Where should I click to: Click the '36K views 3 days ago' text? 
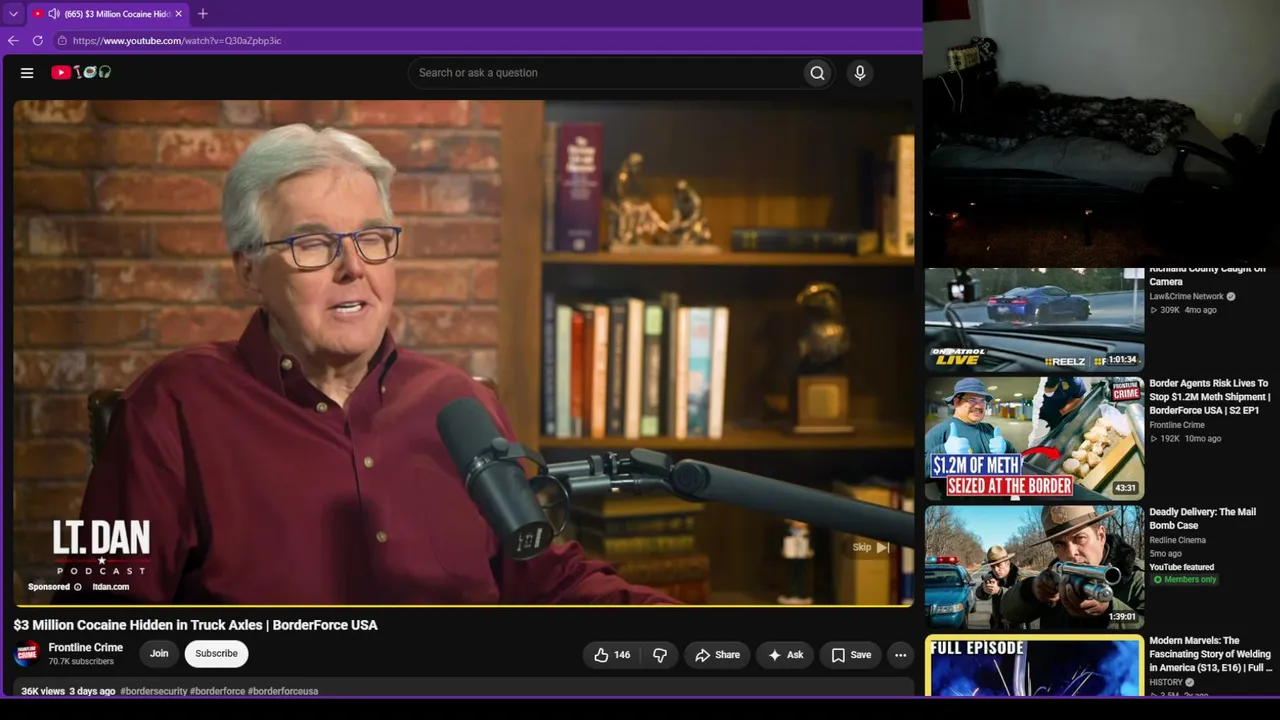pos(68,691)
